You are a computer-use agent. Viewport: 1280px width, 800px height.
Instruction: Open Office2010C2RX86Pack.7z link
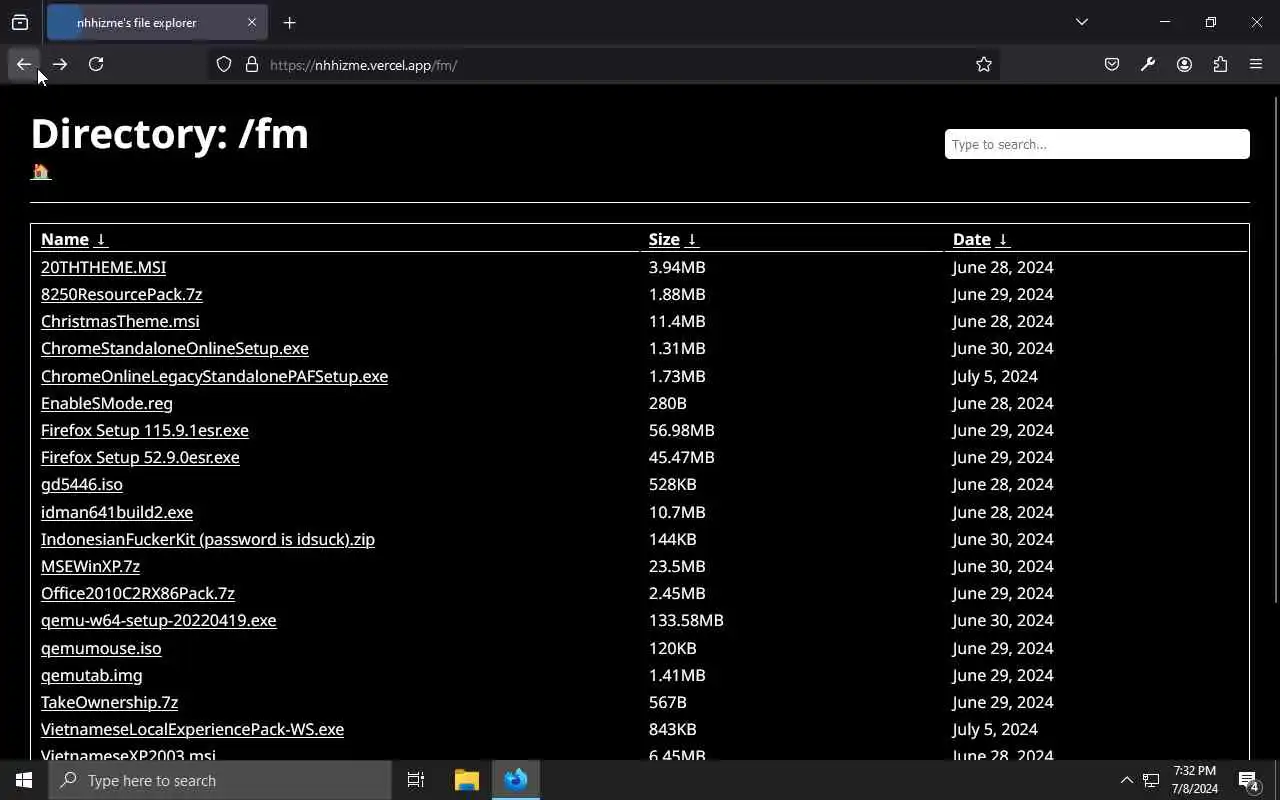pos(138,593)
